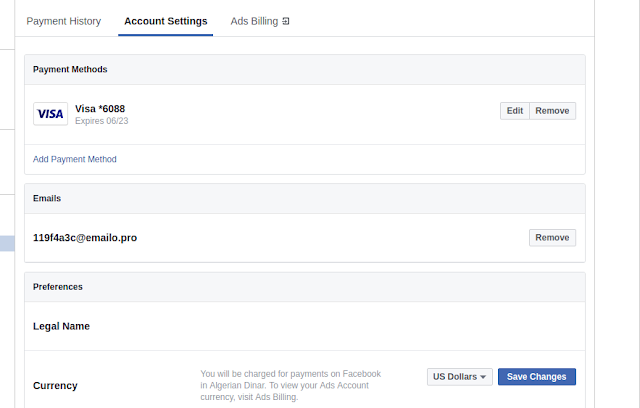
Task: Click the Visa card logo
Action: click(x=51, y=114)
